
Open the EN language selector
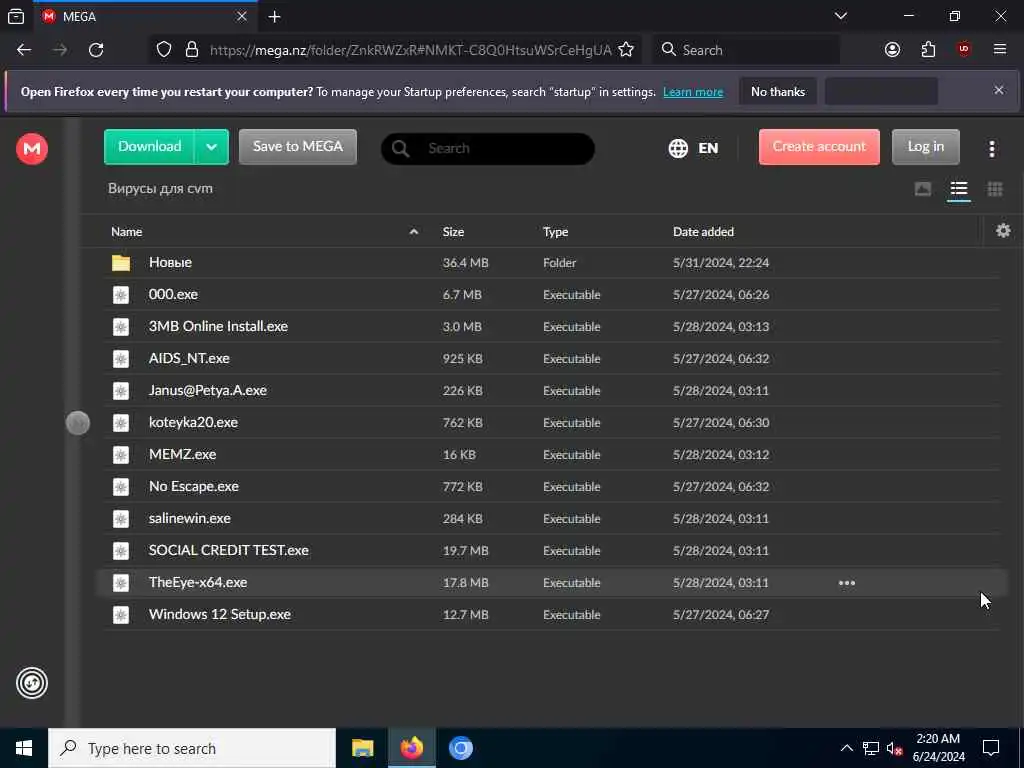pyautogui.click(x=708, y=148)
